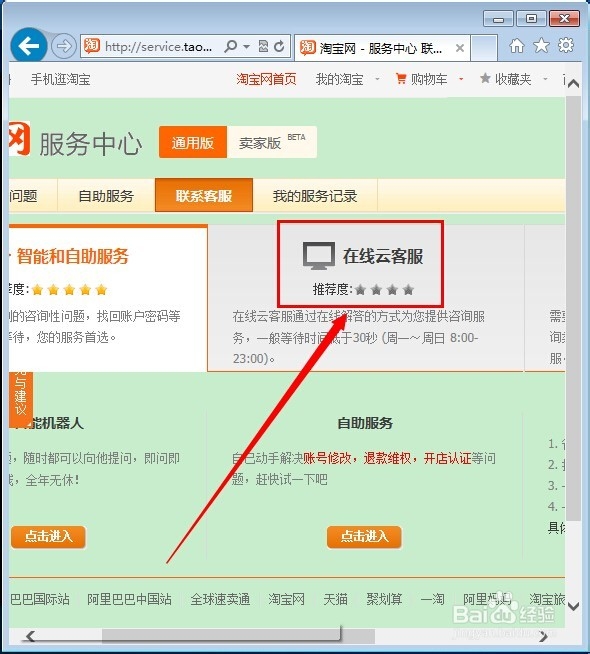Click the horizontal scrollbar left arrow
Viewport: 590px width, 654px height.
pyautogui.click(x=30, y=636)
